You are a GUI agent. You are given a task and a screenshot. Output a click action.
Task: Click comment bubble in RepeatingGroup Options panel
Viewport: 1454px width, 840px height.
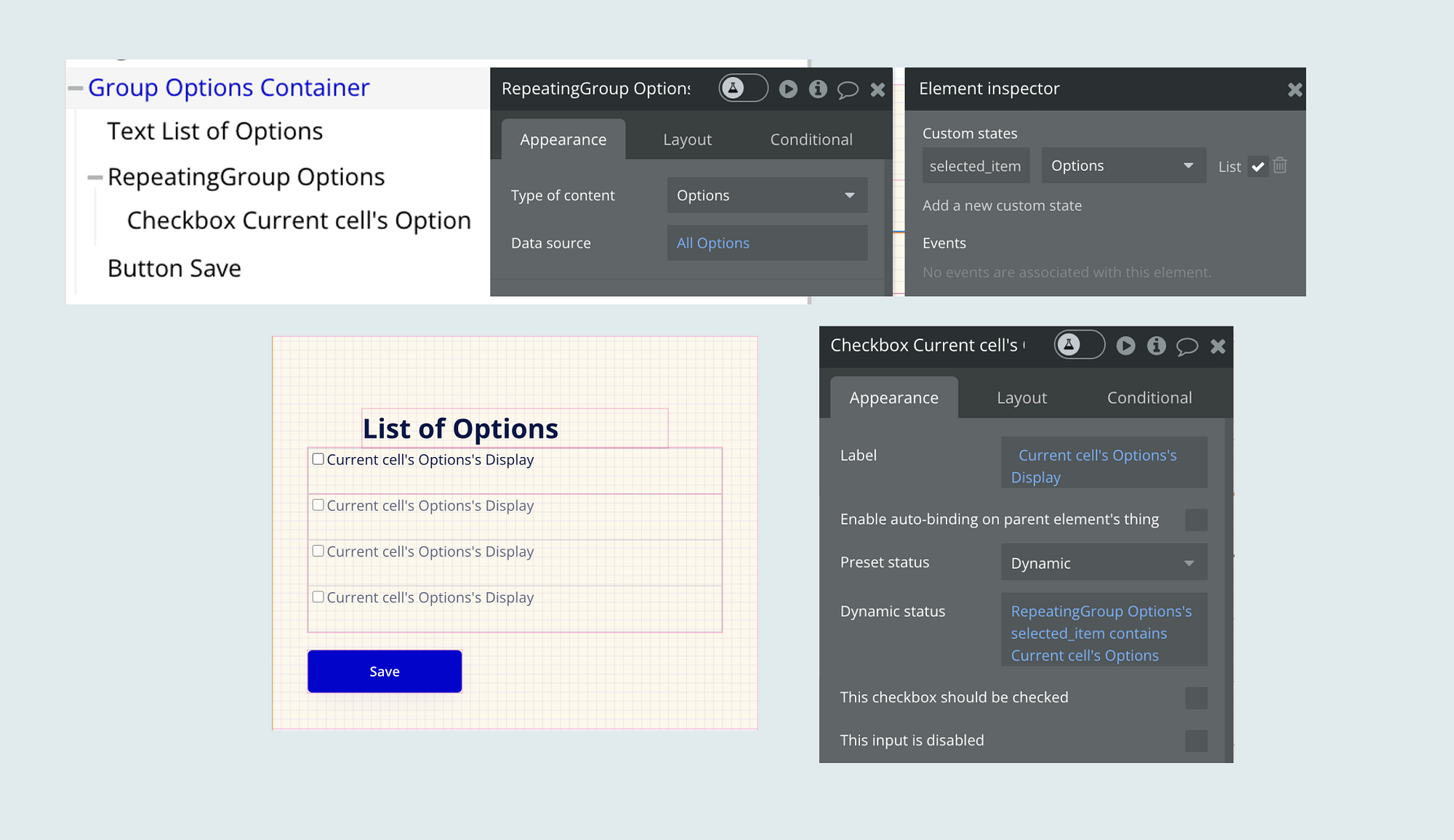click(x=848, y=89)
